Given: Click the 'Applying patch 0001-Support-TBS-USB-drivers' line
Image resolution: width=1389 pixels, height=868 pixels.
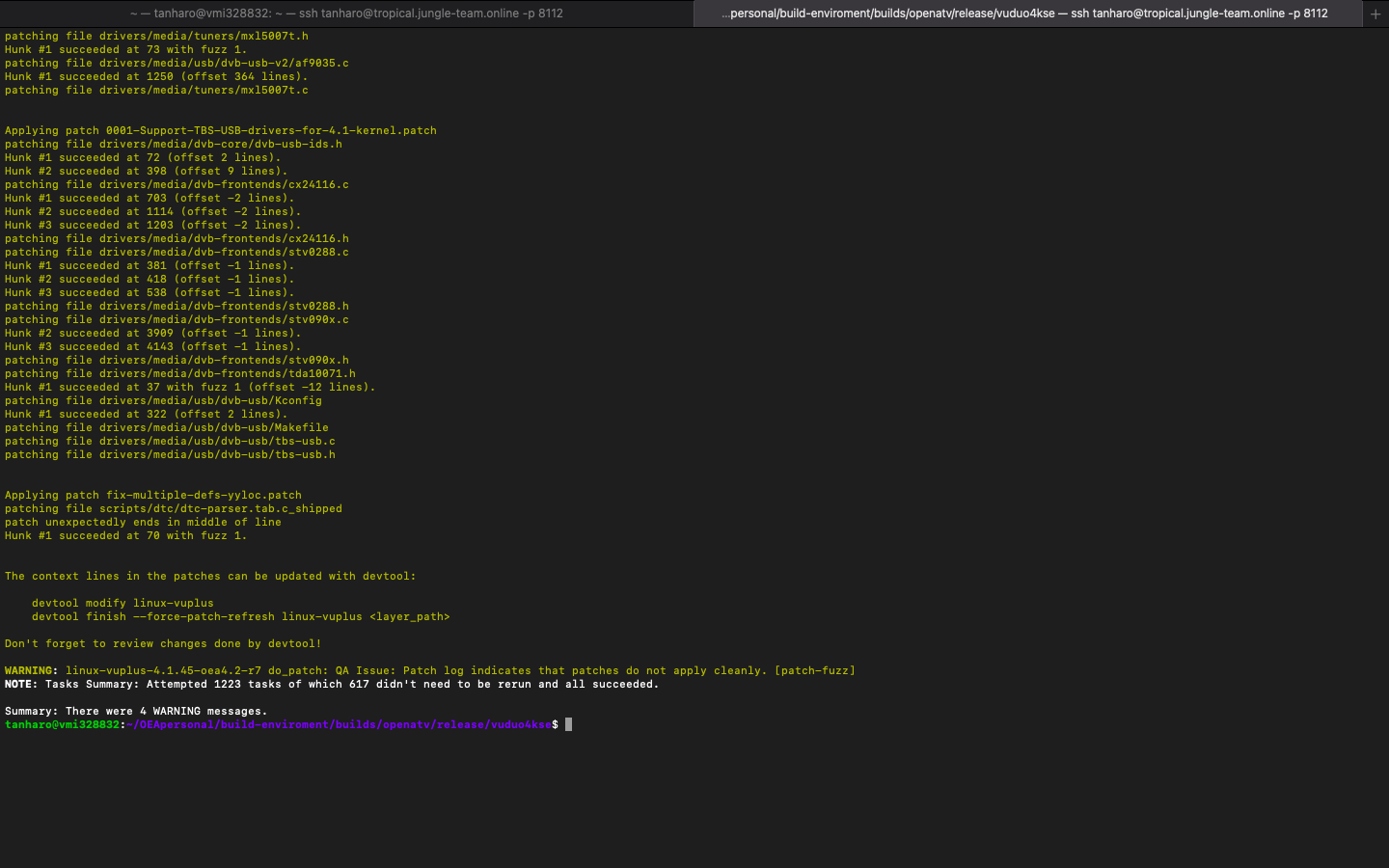Looking at the screenshot, I should pyautogui.click(x=221, y=130).
